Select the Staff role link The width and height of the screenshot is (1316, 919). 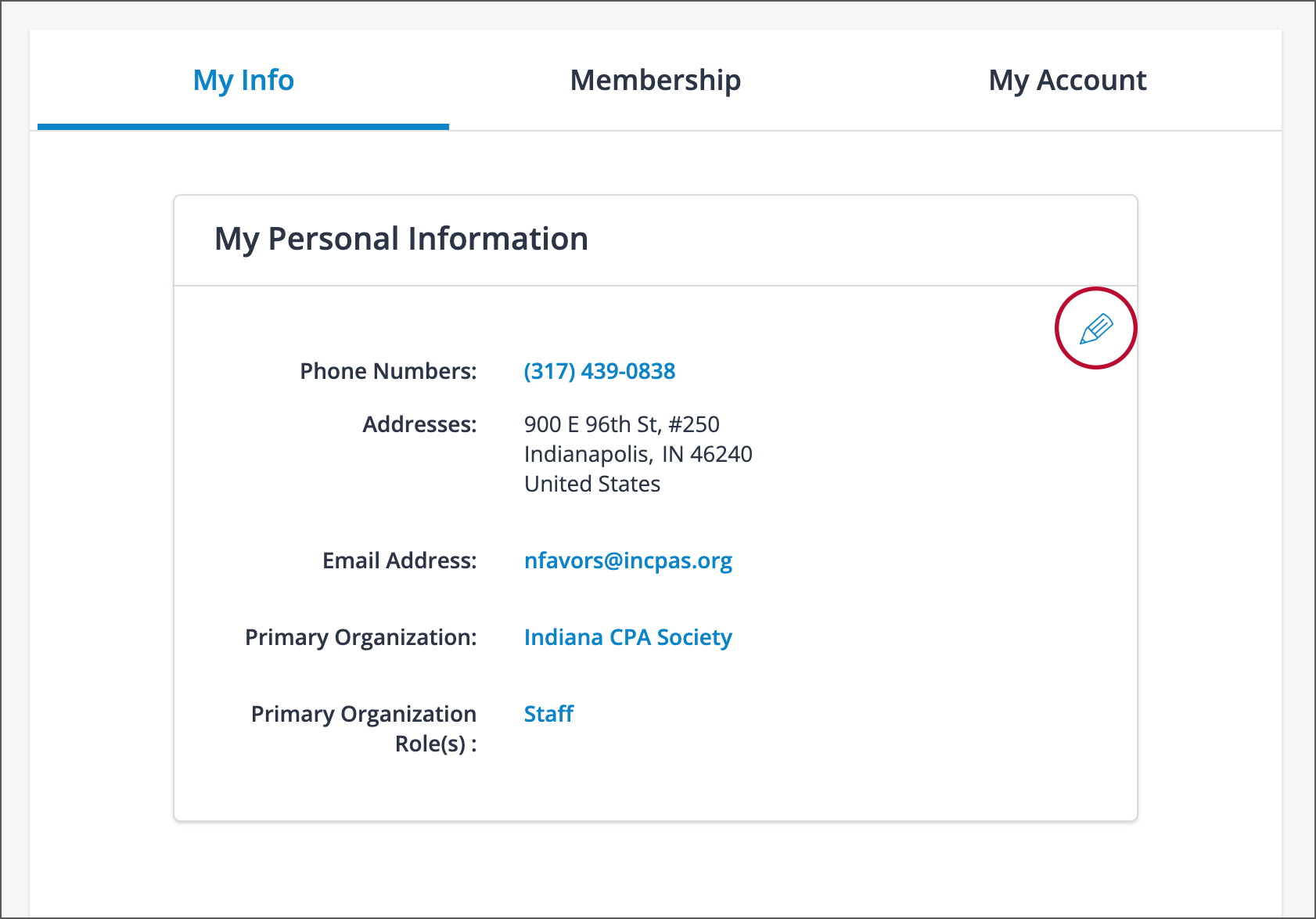click(548, 714)
